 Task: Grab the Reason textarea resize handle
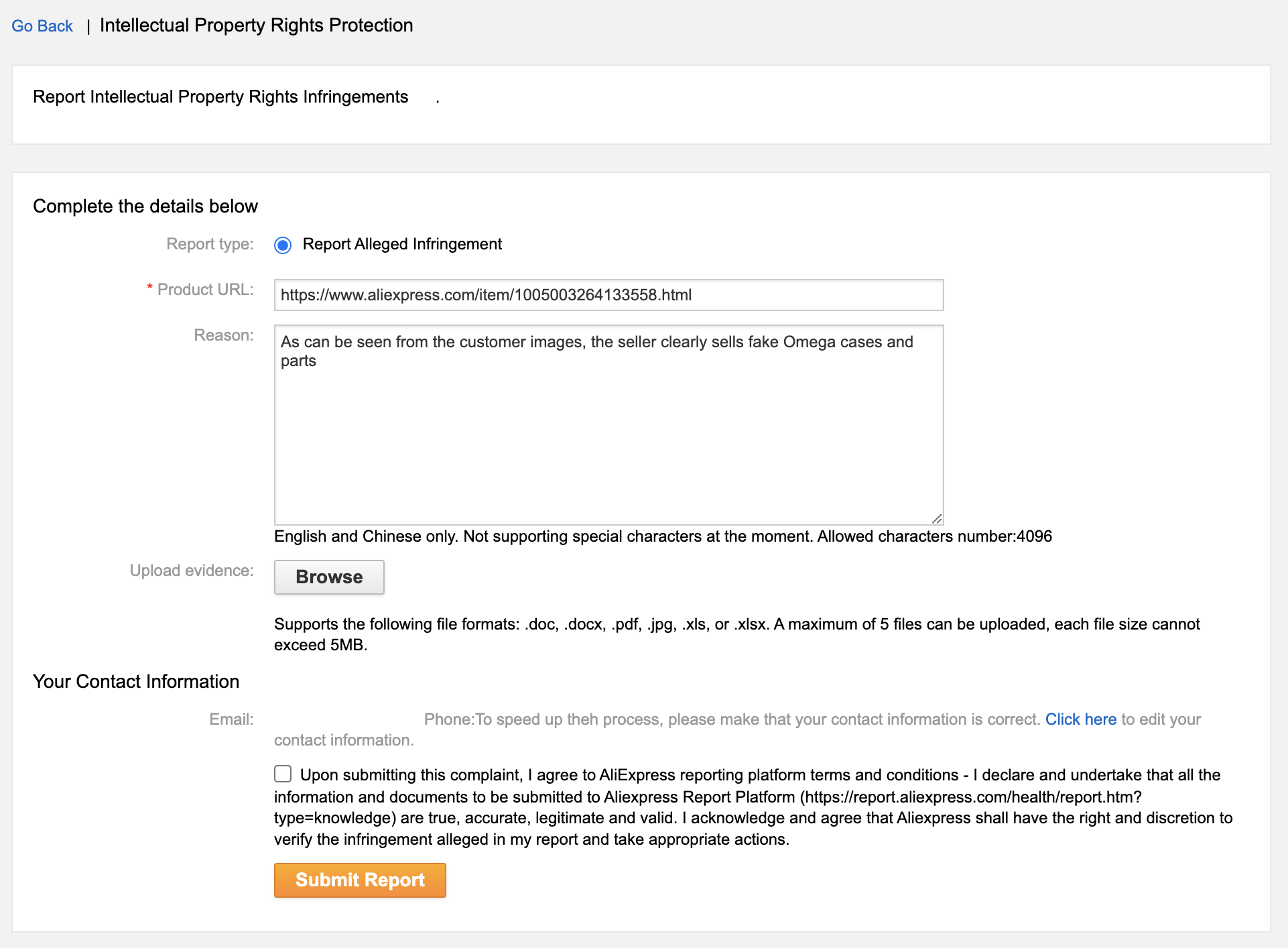937,519
